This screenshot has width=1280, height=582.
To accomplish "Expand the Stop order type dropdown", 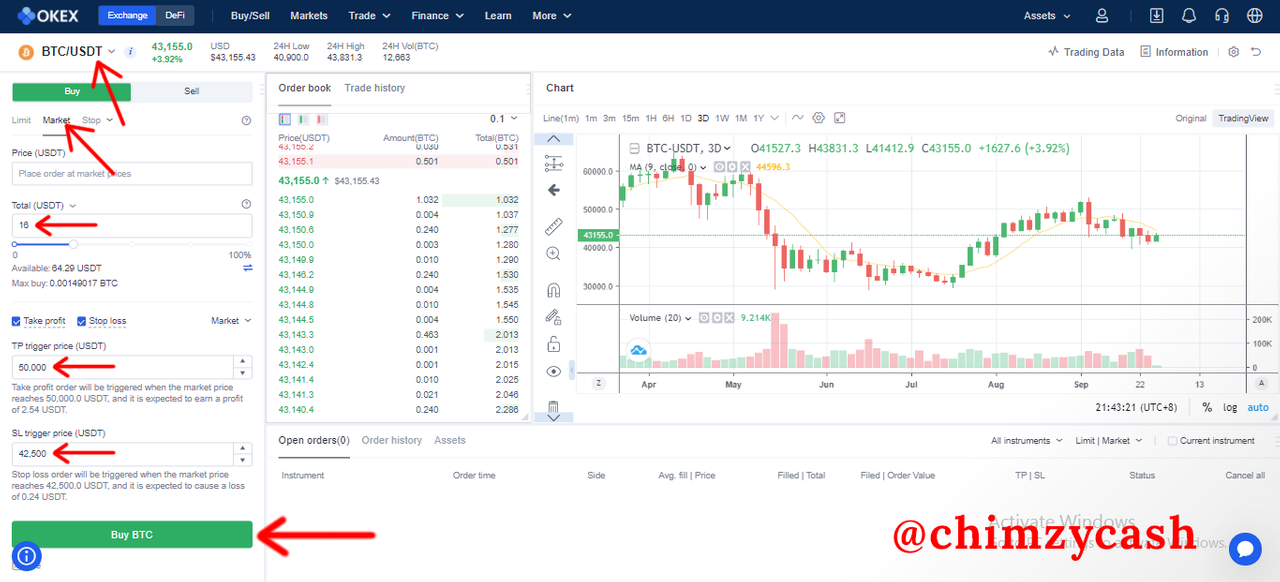I will [98, 120].
